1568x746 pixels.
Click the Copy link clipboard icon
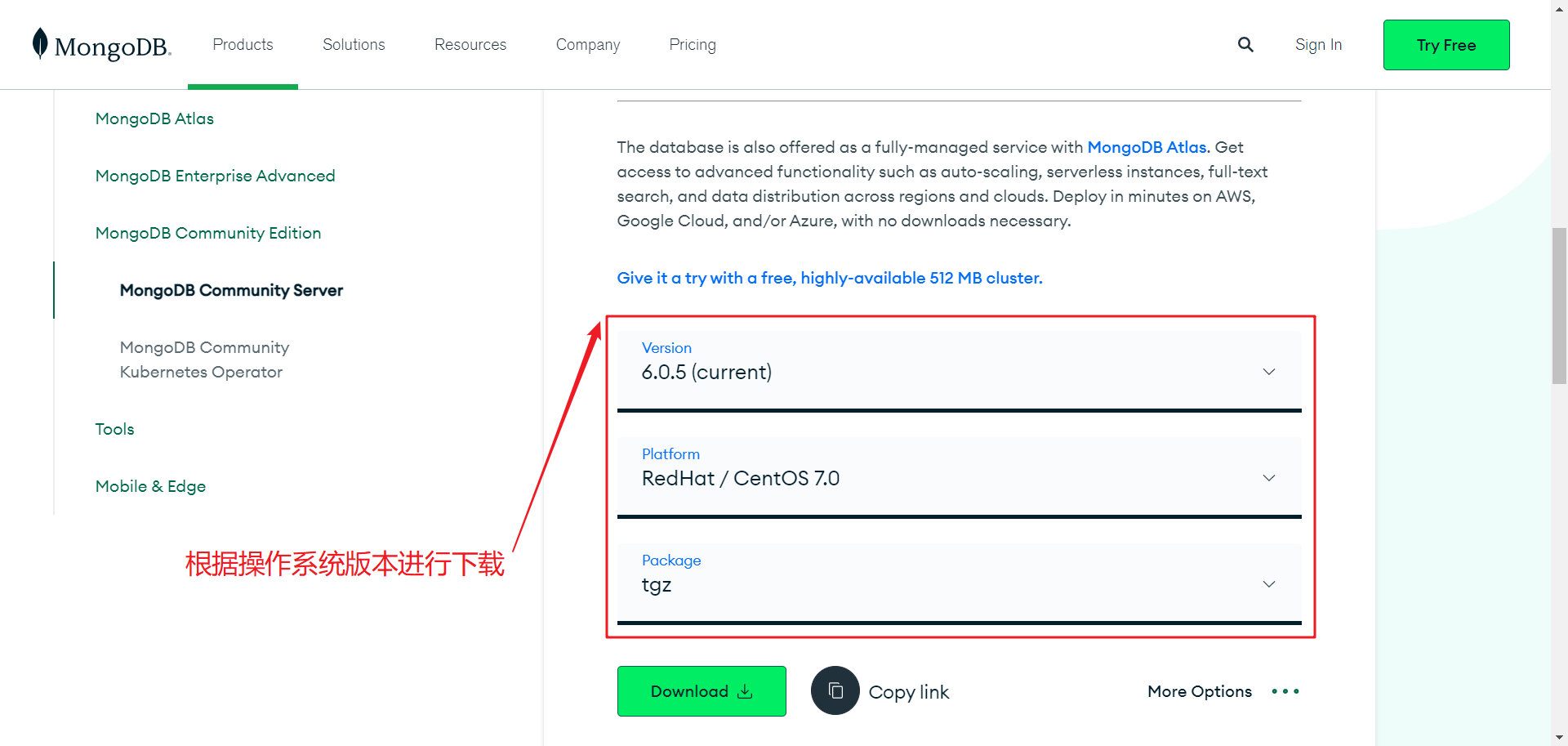click(x=835, y=691)
